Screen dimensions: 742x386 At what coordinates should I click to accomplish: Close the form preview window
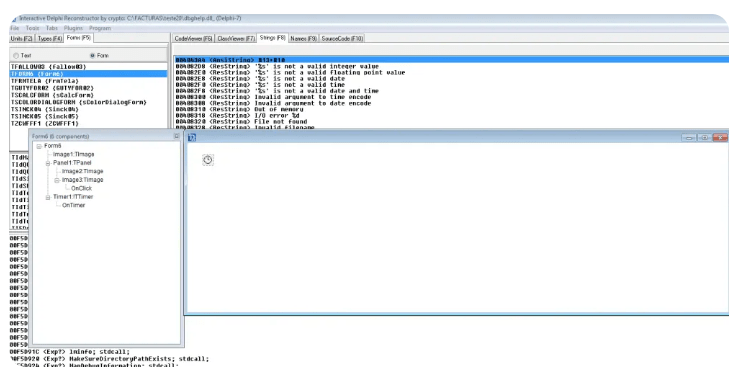720,138
